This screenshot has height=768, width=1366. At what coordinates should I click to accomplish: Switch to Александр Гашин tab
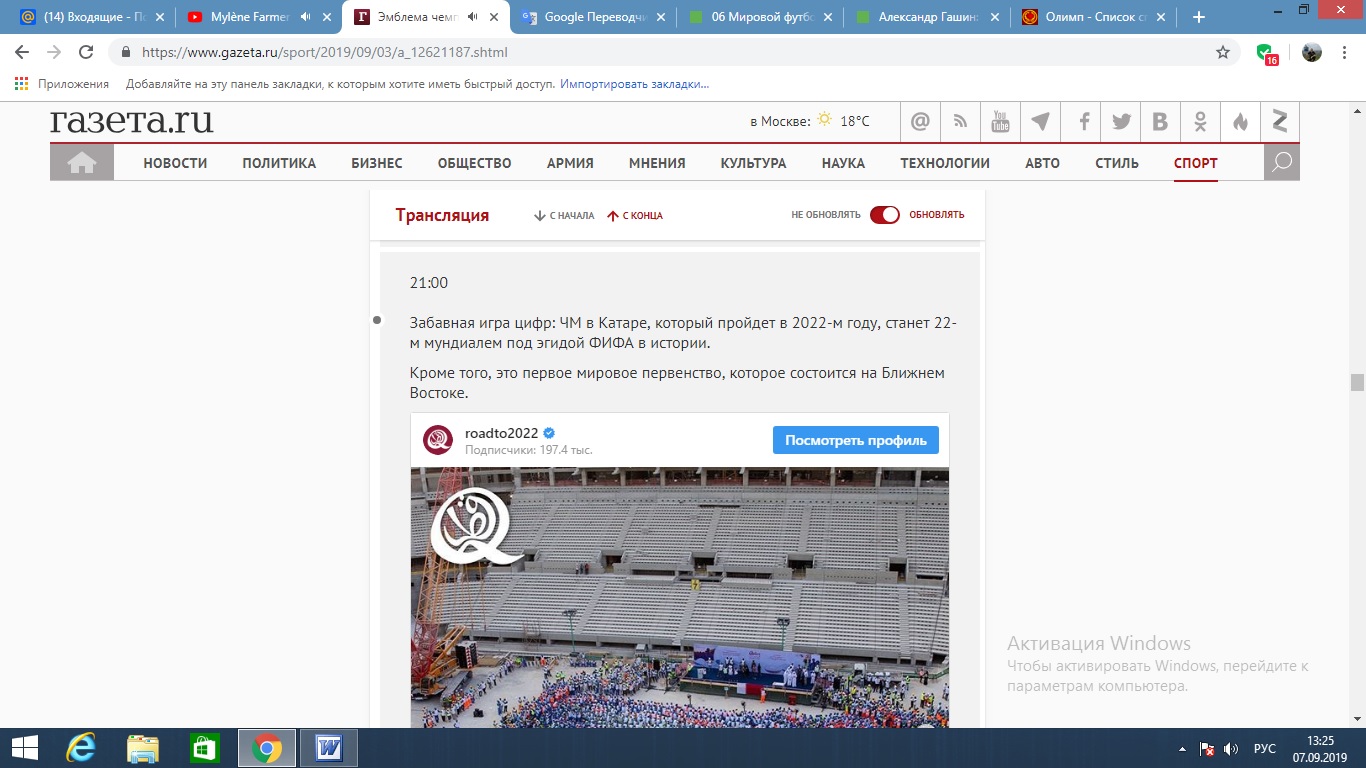(927, 17)
